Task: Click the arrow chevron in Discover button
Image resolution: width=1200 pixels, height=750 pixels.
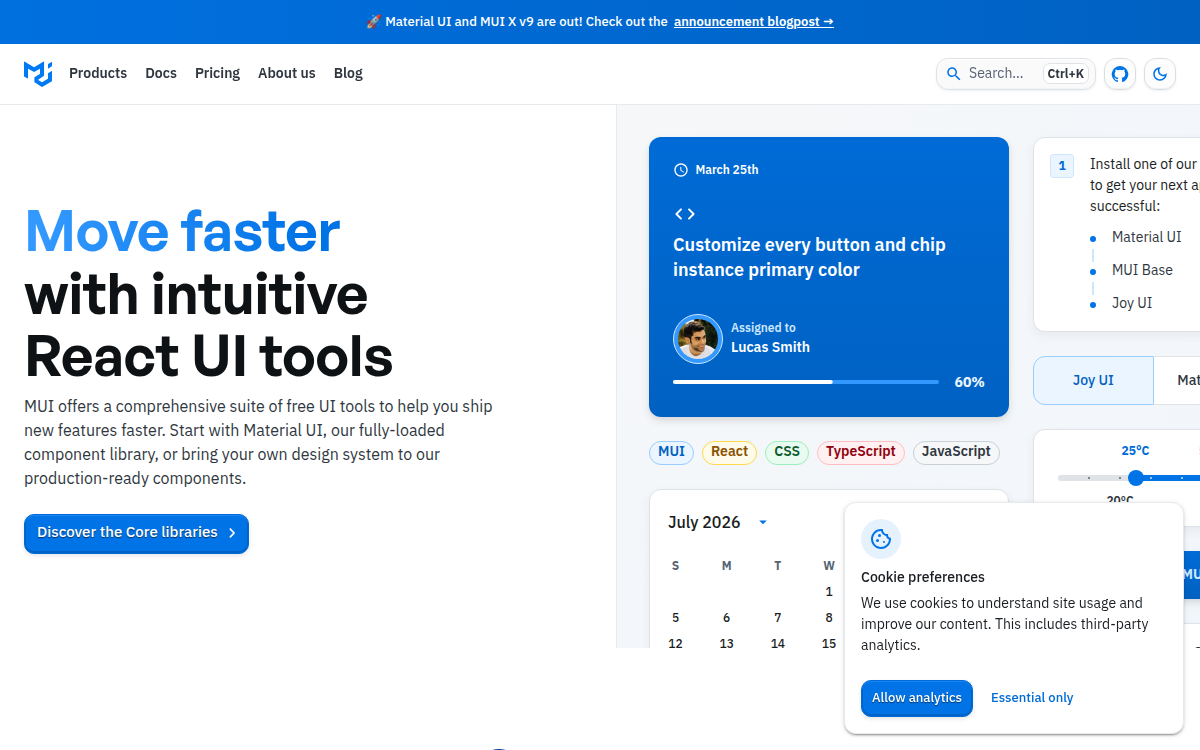Action: (232, 533)
